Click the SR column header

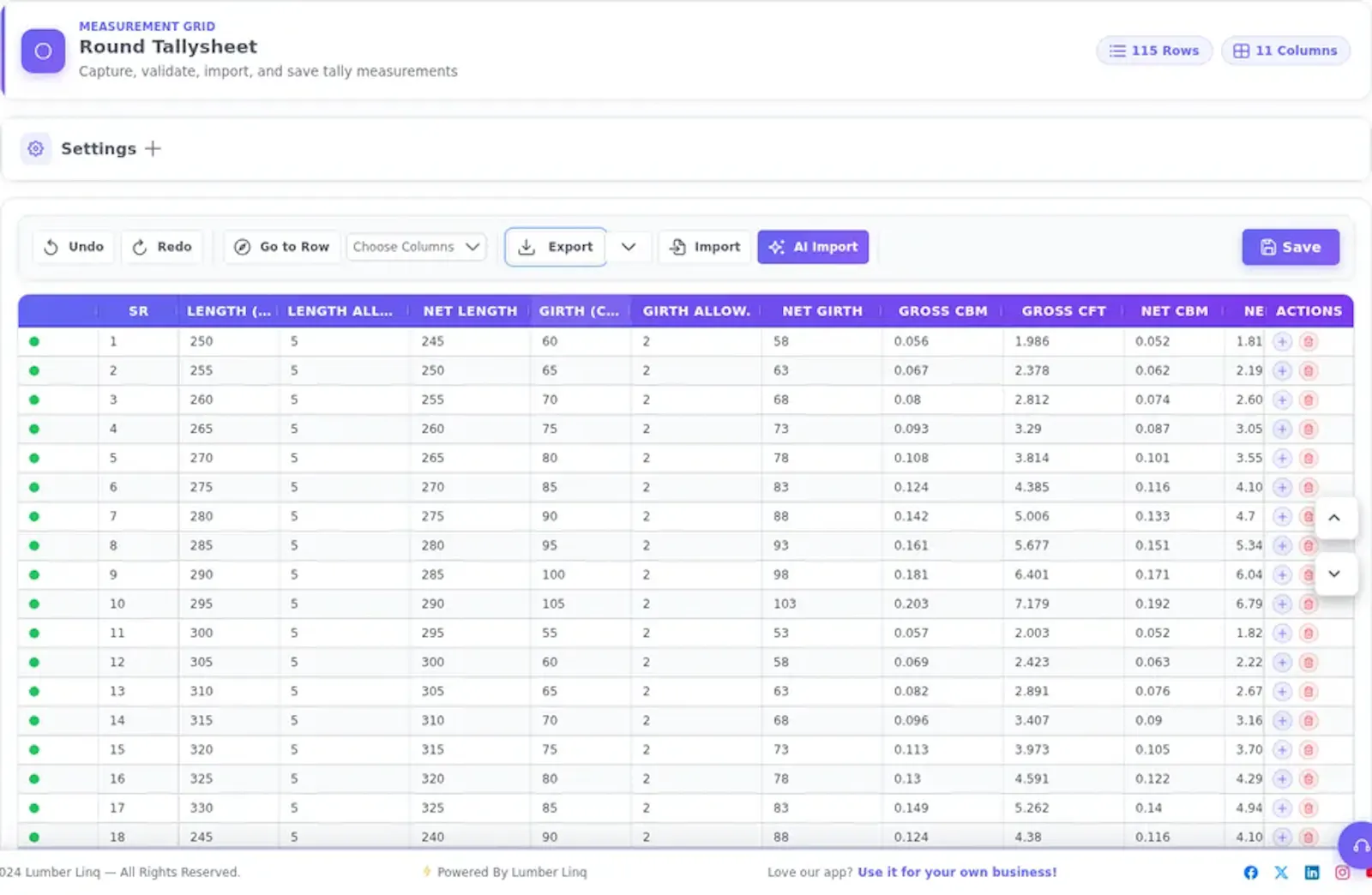coord(138,311)
